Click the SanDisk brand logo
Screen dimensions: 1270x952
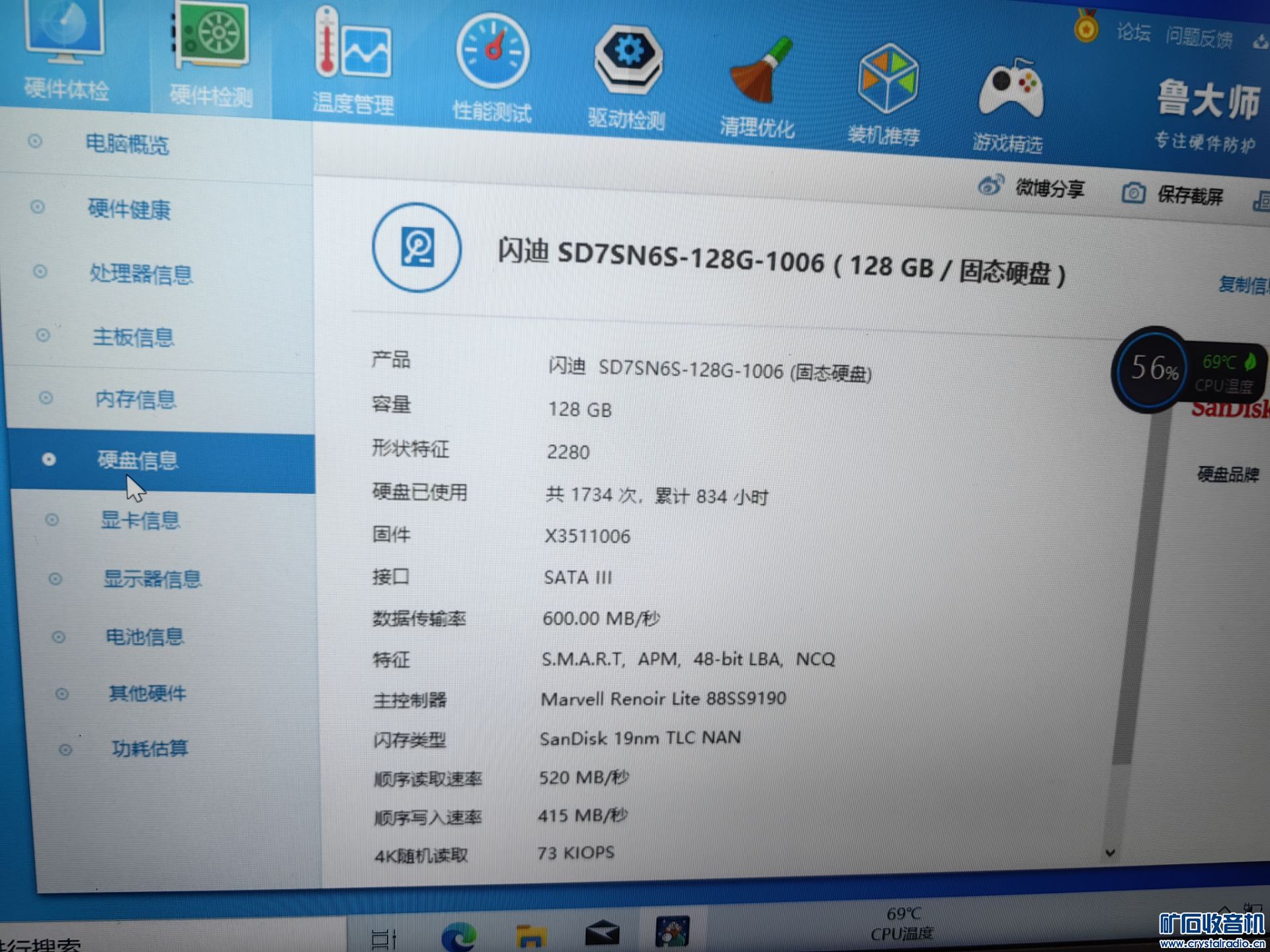(x=1230, y=409)
